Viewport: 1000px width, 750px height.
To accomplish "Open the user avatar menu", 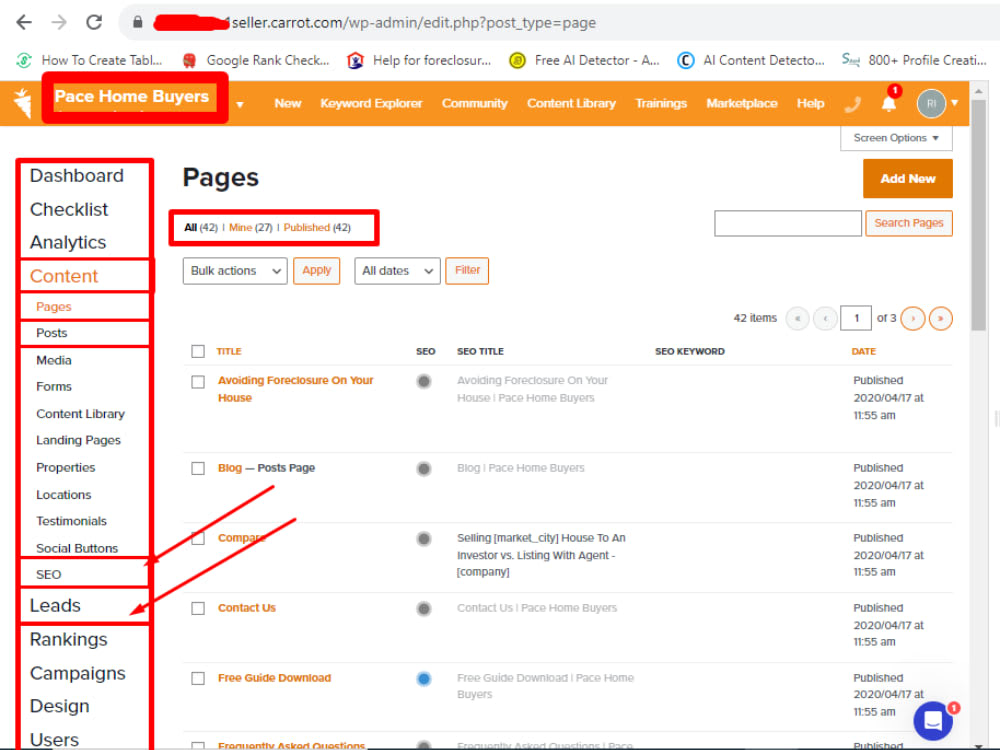I will 930,103.
